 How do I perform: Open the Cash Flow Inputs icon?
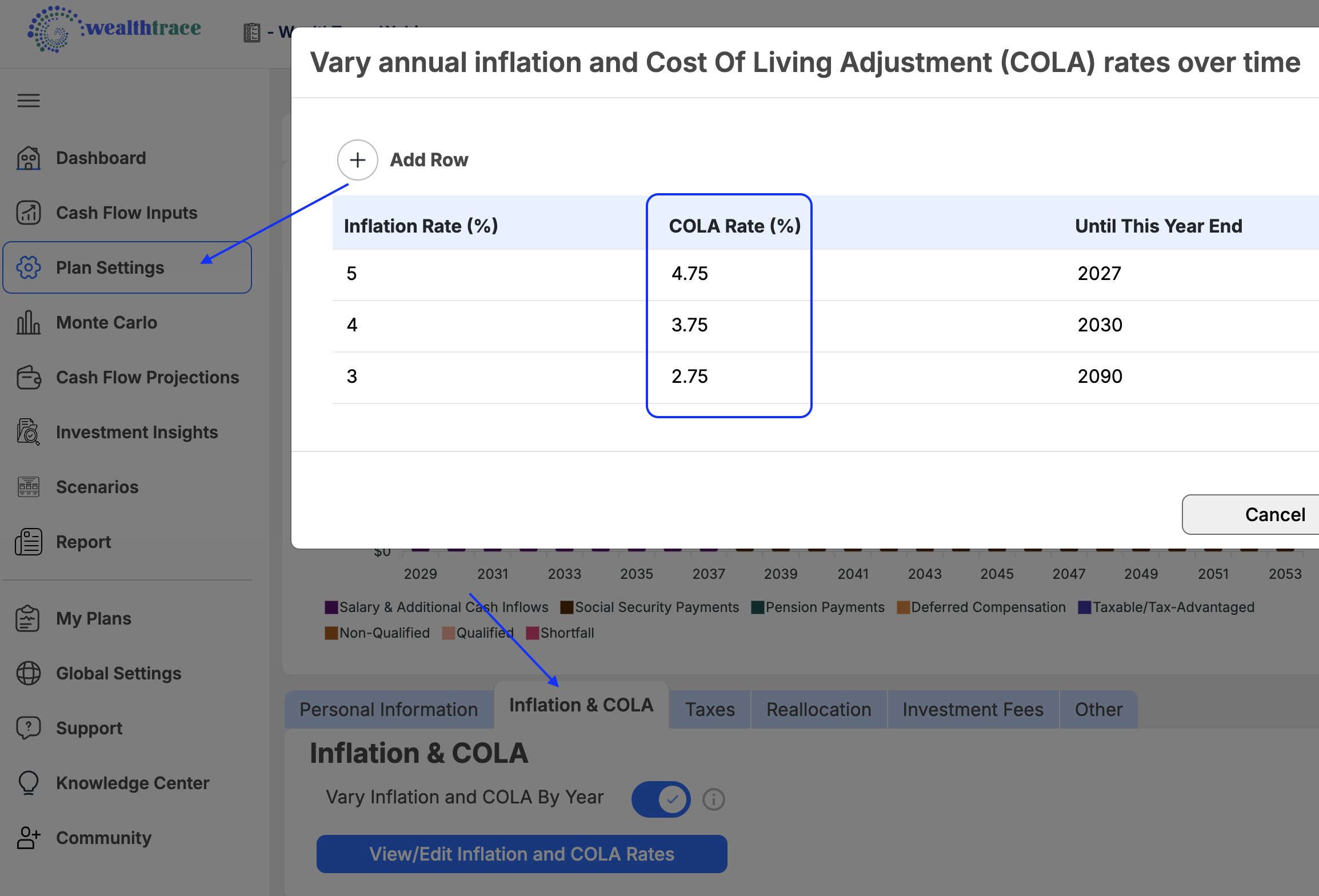click(29, 213)
